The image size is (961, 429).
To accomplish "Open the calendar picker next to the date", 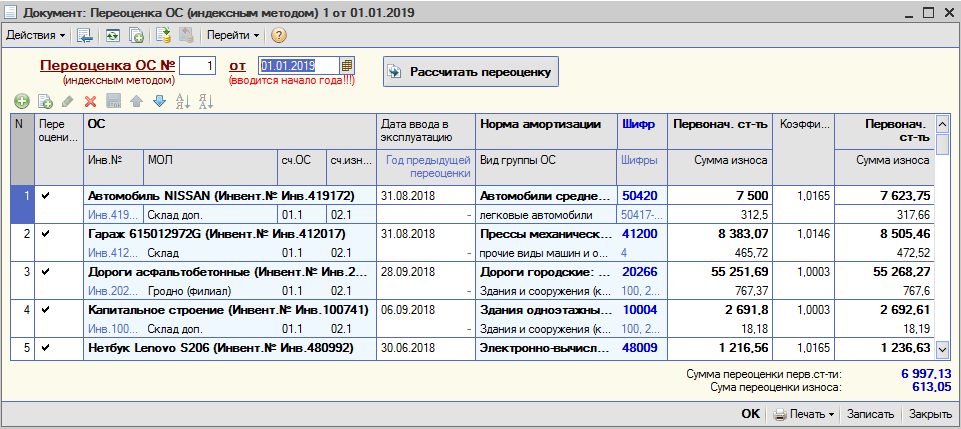I will click(347, 66).
